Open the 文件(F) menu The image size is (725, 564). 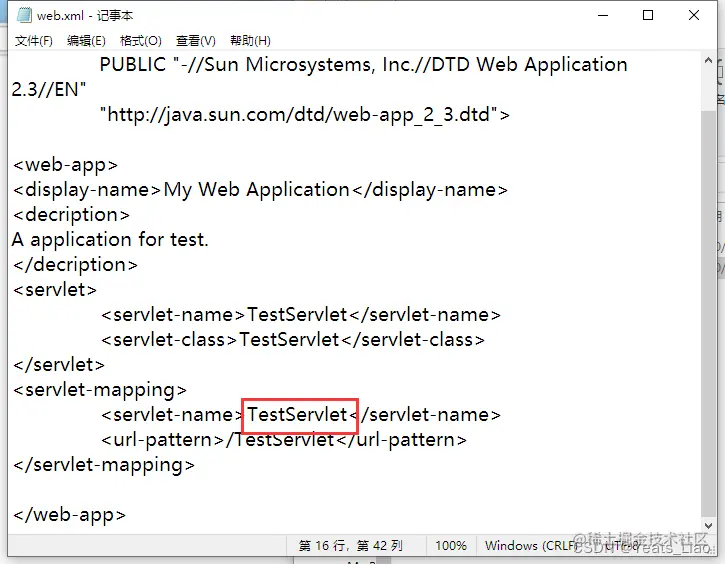coord(33,41)
